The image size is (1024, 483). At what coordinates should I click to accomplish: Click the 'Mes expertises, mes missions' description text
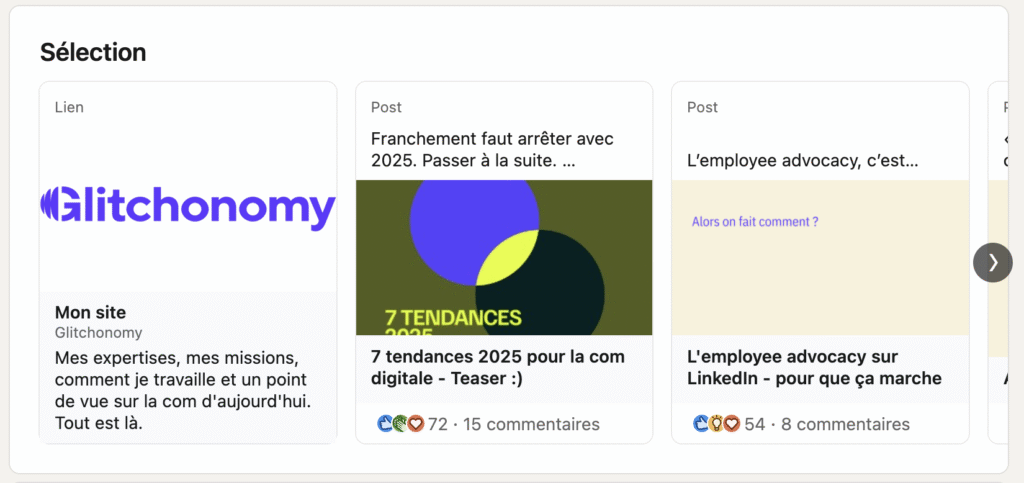pos(183,390)
